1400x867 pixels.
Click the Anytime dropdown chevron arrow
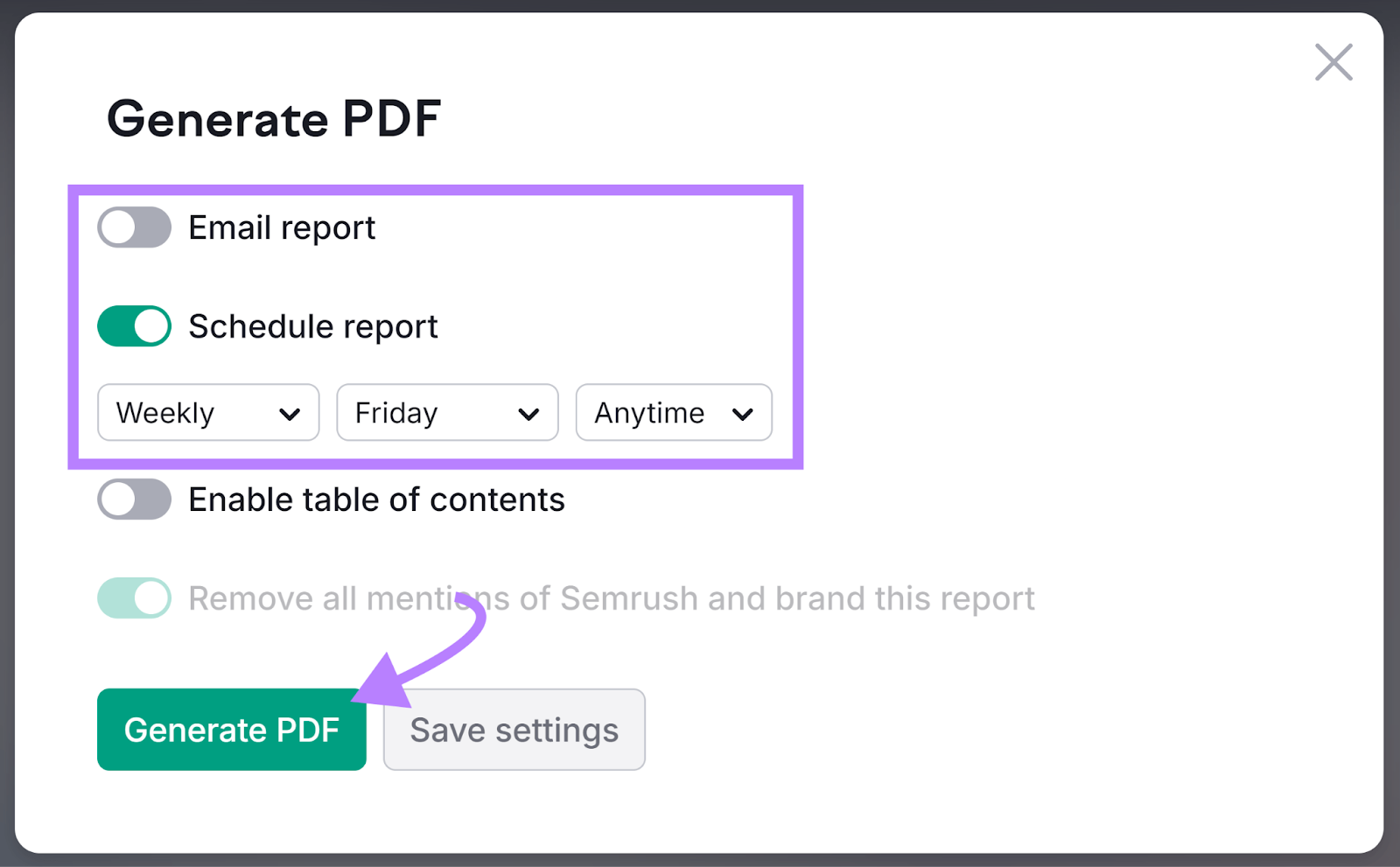pyautogui.click(x=742, y=413)
